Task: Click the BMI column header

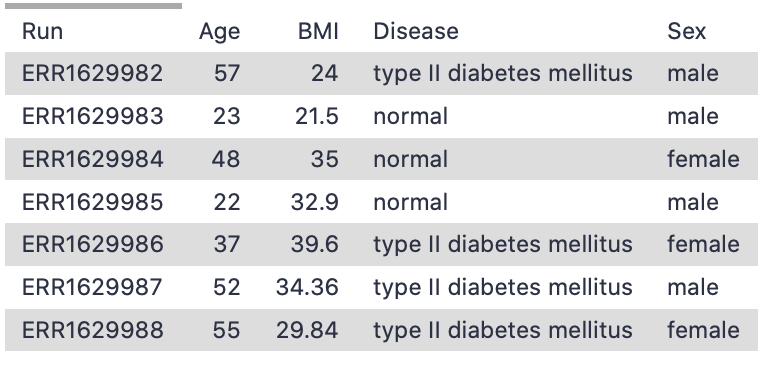Action: (x=318, y=32)
